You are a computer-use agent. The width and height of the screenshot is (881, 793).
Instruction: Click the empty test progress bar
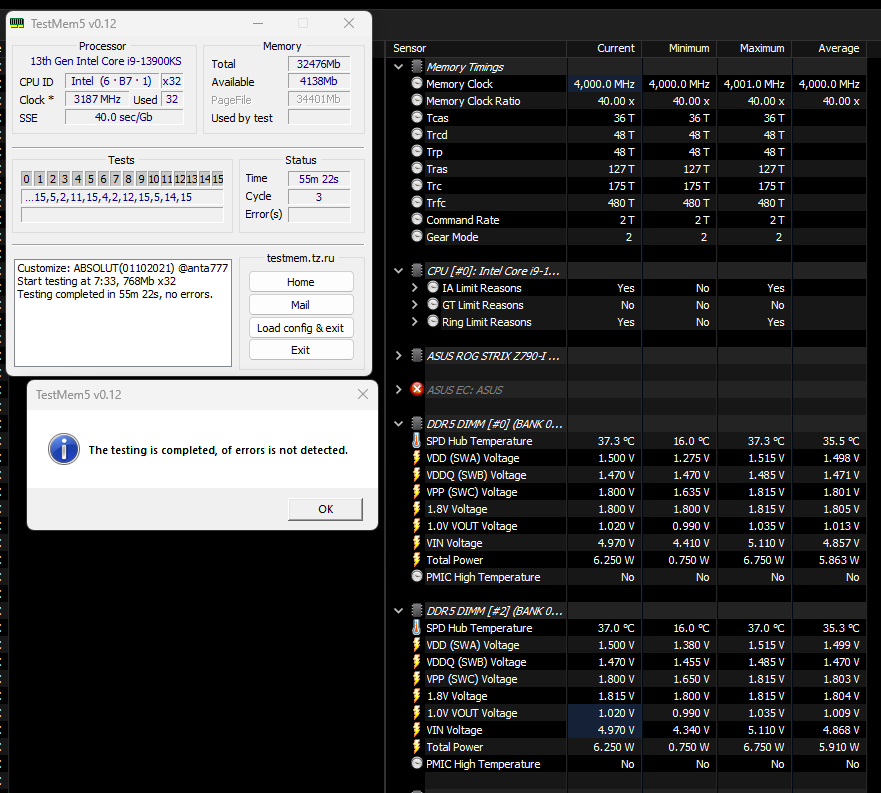pos(122,215)
